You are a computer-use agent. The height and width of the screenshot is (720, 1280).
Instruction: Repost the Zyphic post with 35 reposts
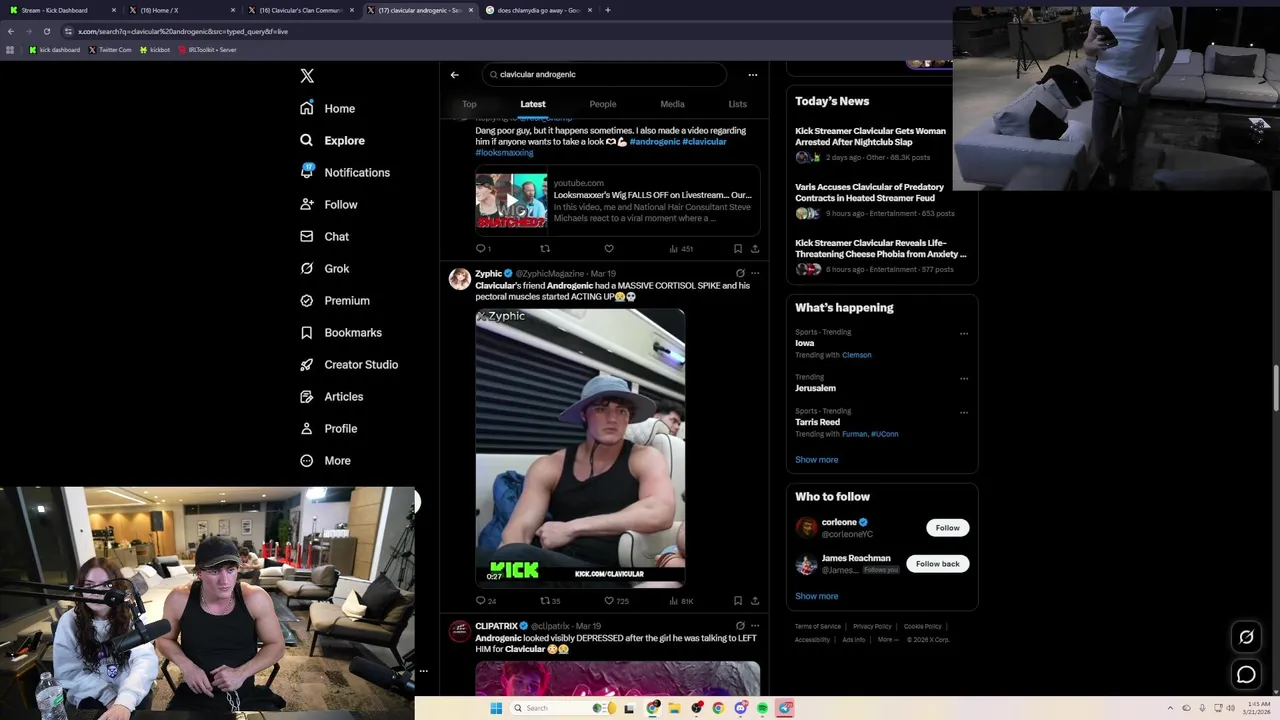[x=550, y=601]
